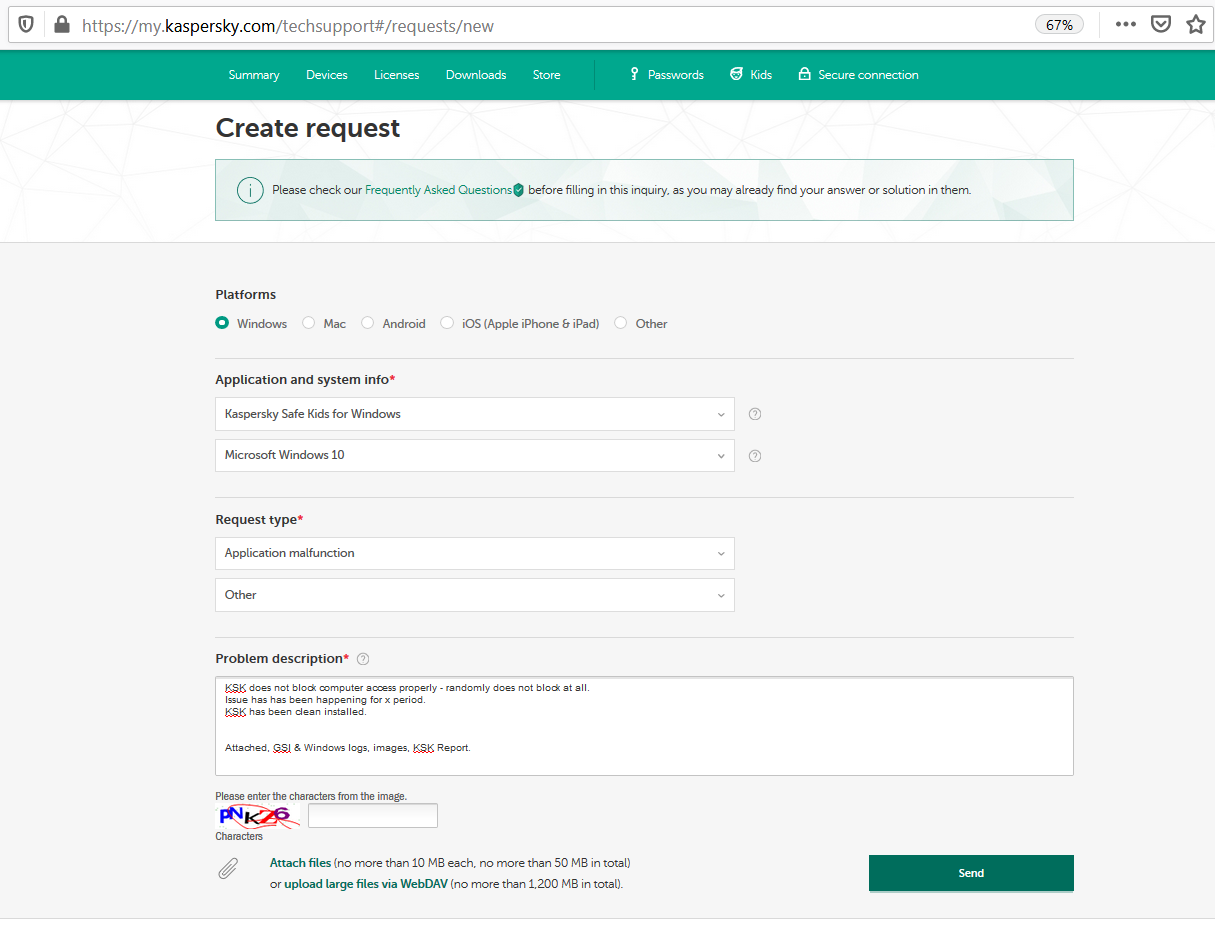Click the Platforms label
The width and height of the screenshot is (1215, 927).
pos(246,295)
